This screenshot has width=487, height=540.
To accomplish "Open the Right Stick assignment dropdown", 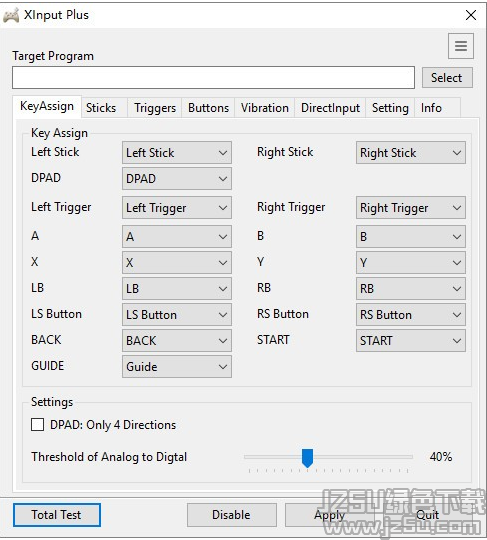I will coord(411,153).
